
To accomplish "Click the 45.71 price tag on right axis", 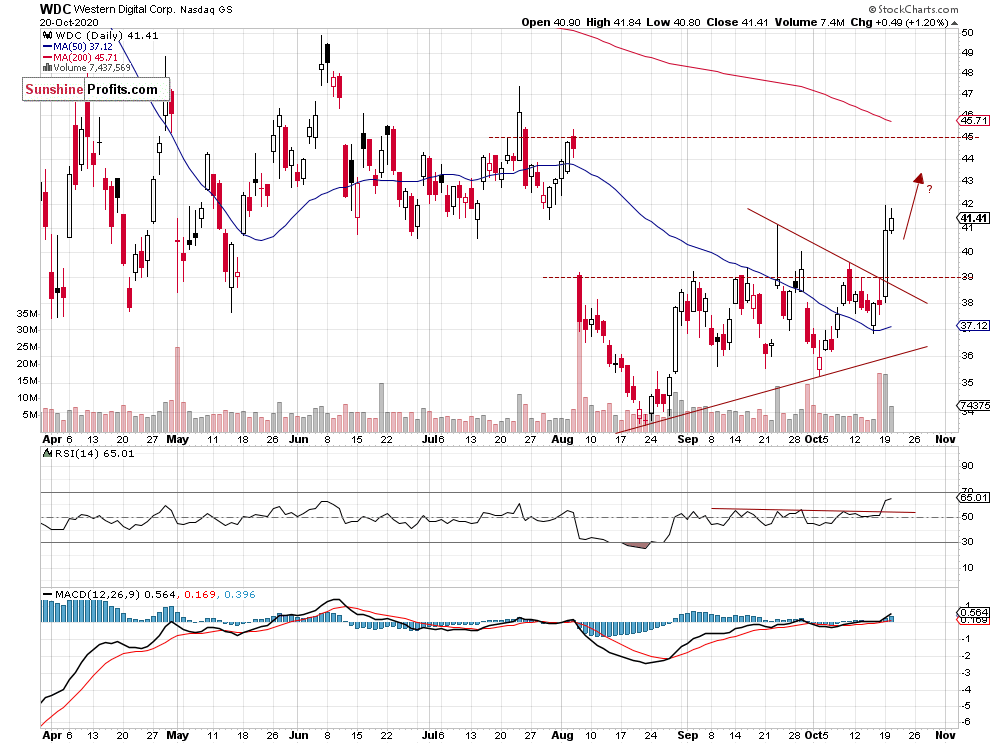I will [x=974, y=120].
